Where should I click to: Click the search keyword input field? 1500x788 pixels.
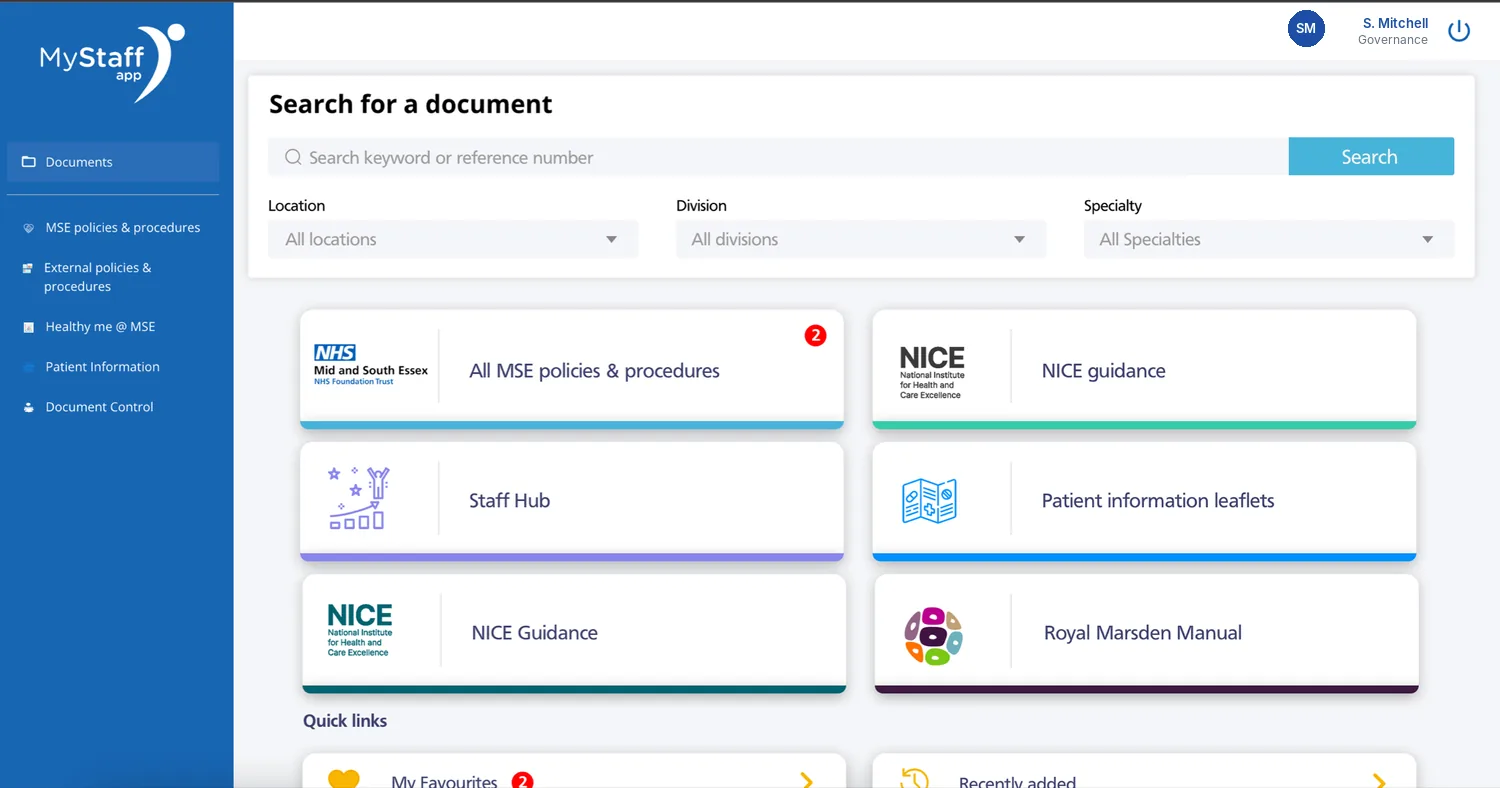coord(778,157)
